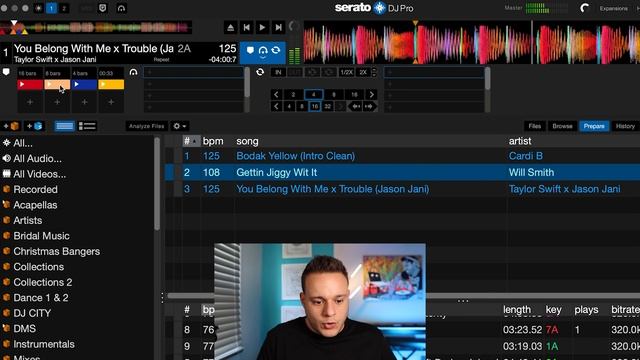Add cue point under the 4 bars slot

coord(84,102)
